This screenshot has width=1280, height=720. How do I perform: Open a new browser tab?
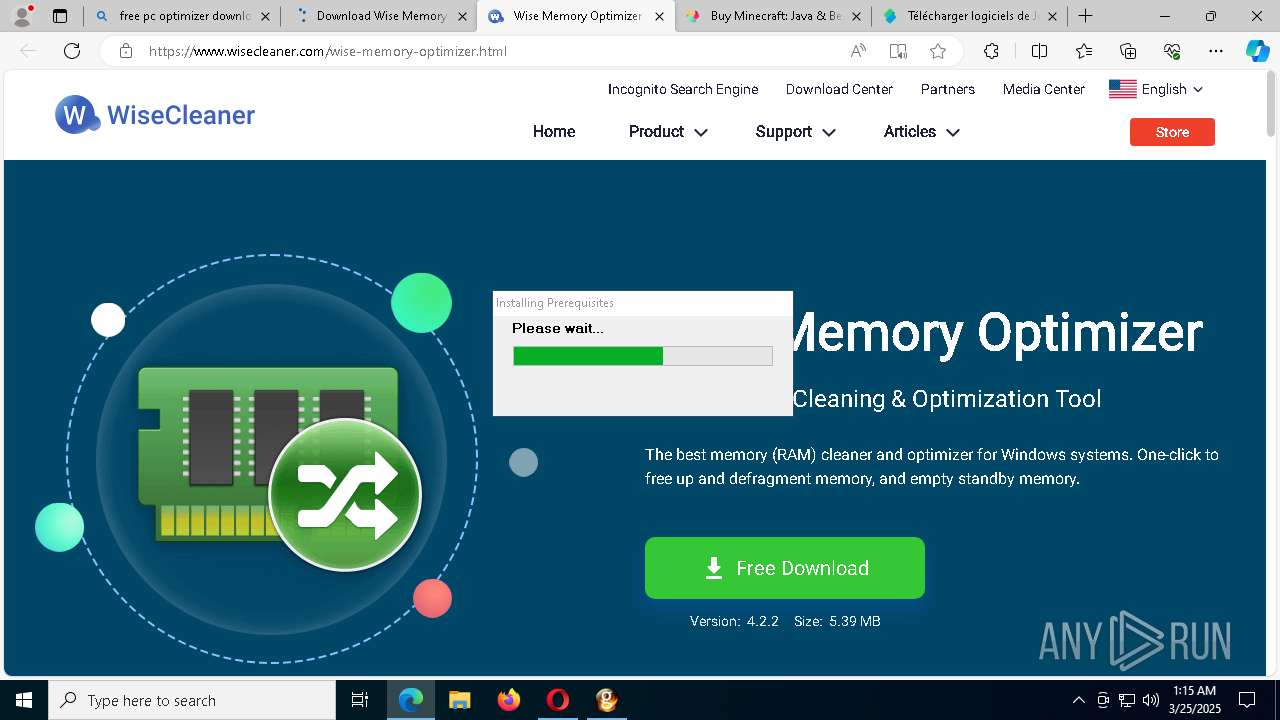(1085, 16)
